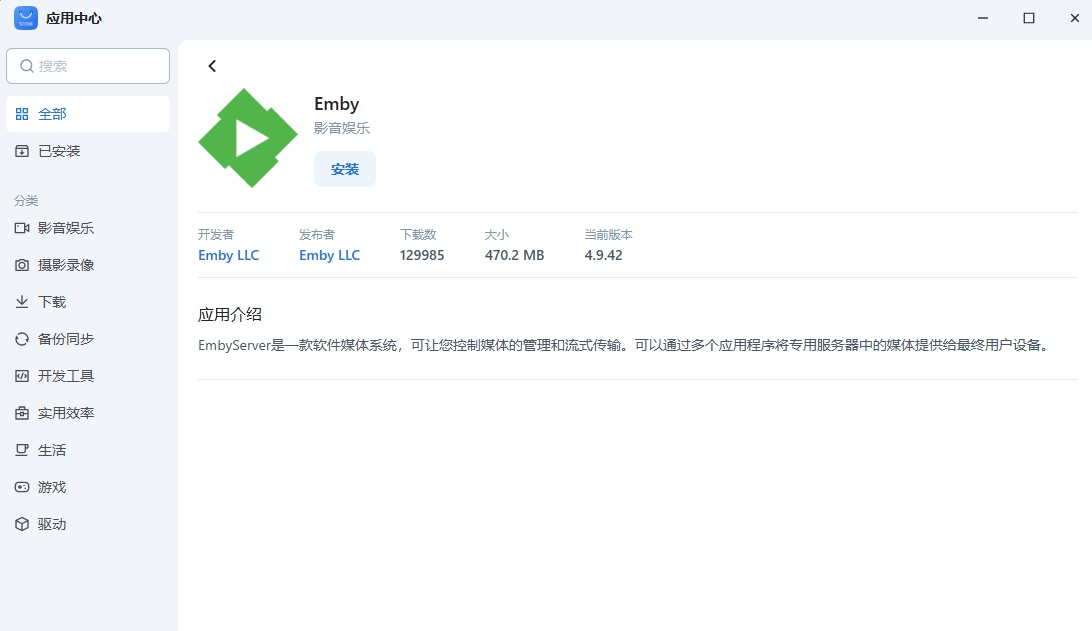Screen dimensions: 1092x631
Task: Click the App Center store logo icon
Action: (x=26, y=18)
